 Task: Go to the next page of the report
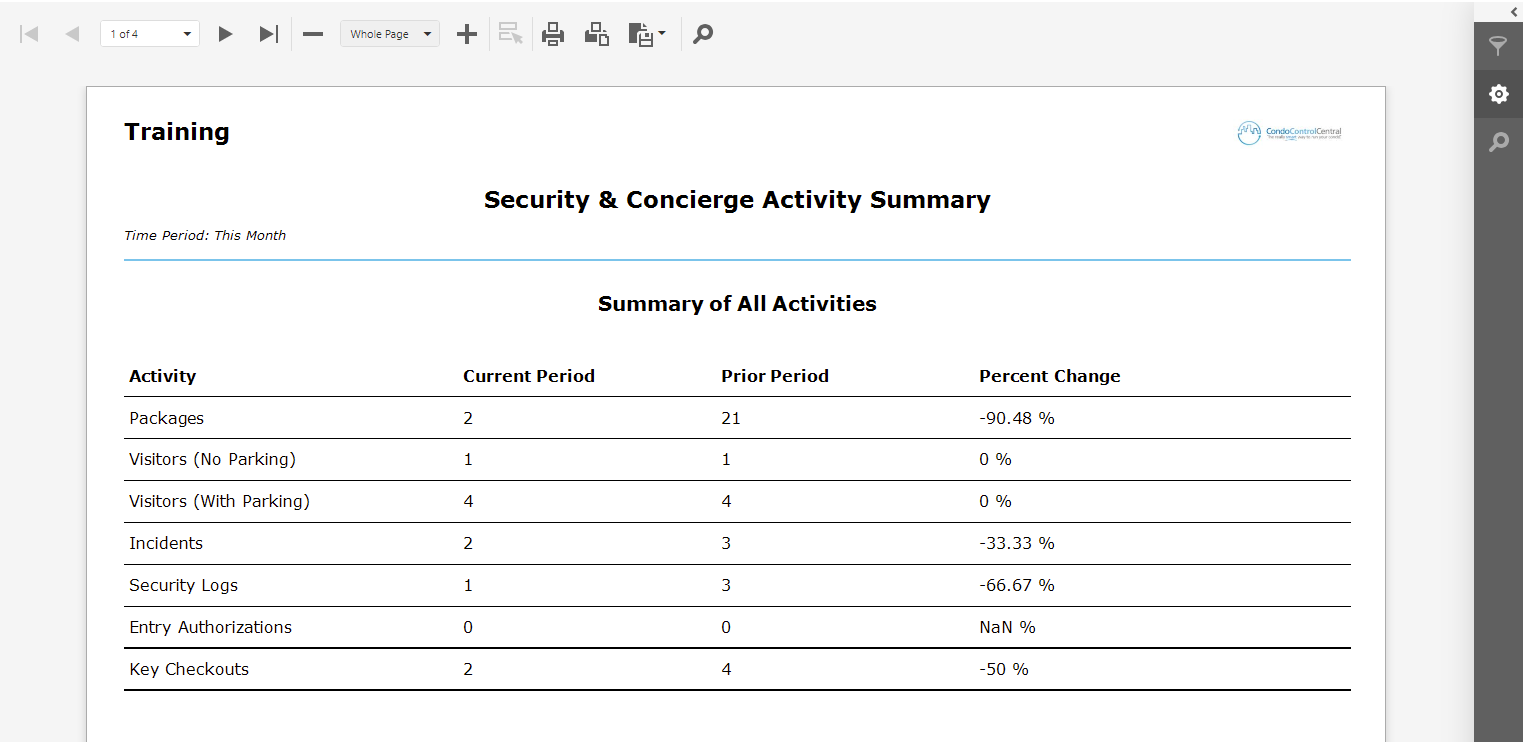tap(225, 33)
